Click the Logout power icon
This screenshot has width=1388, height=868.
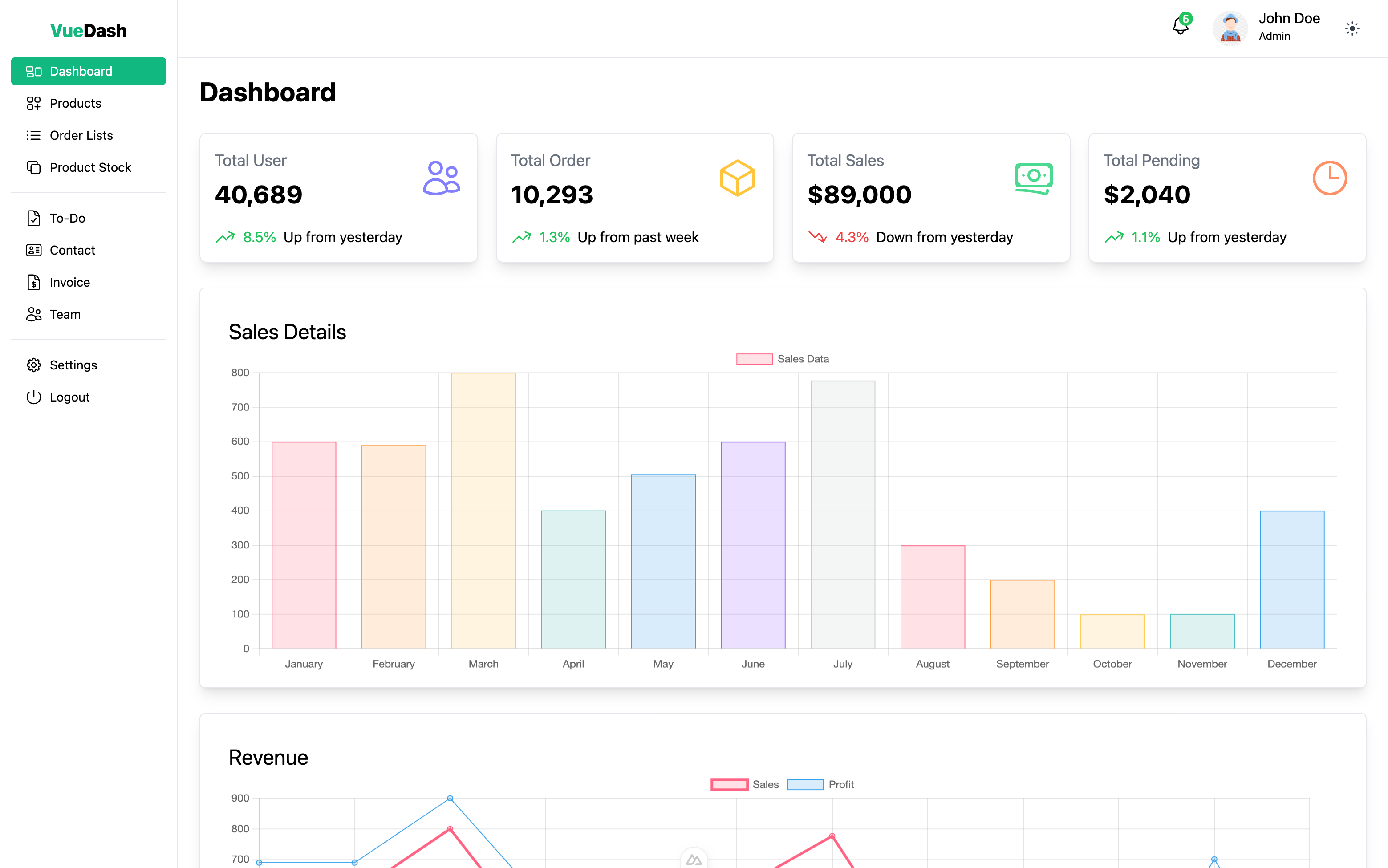pos(34,397)
